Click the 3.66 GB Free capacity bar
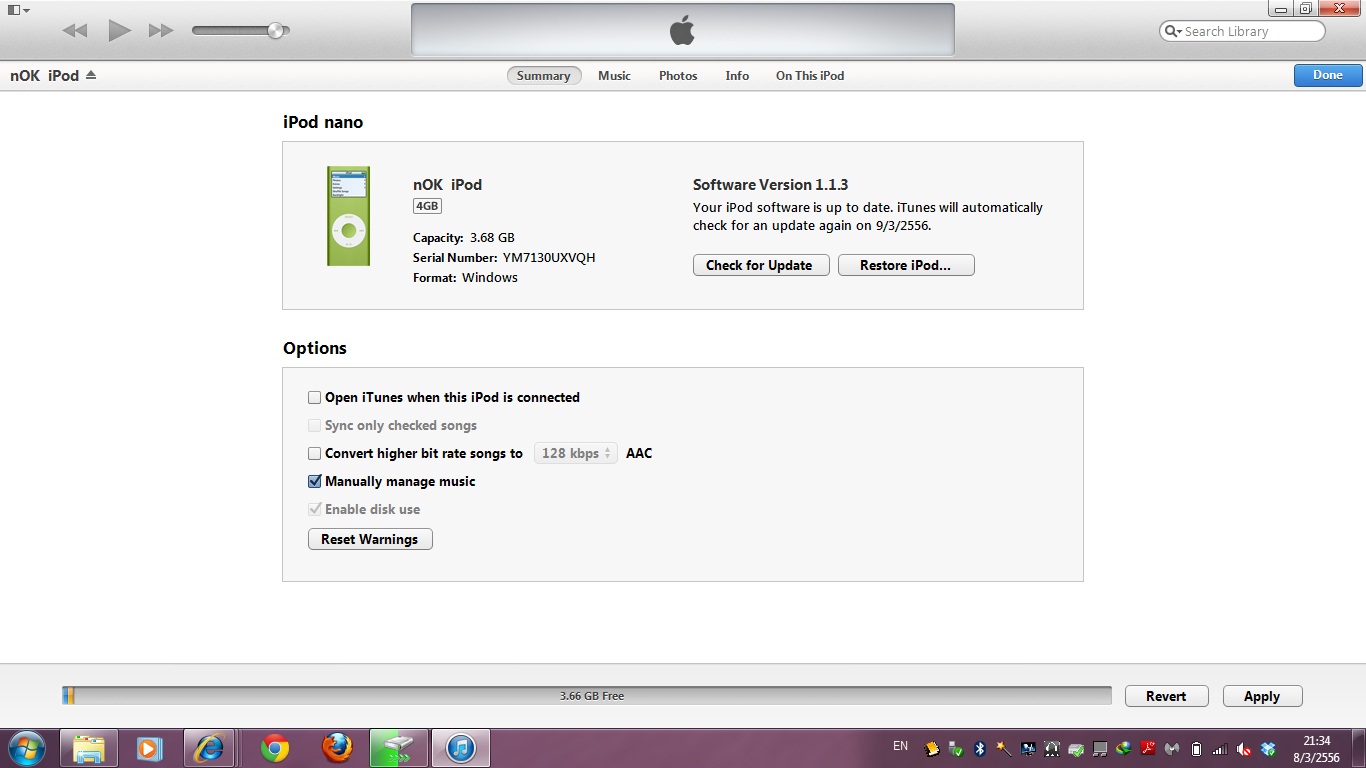 587,695
